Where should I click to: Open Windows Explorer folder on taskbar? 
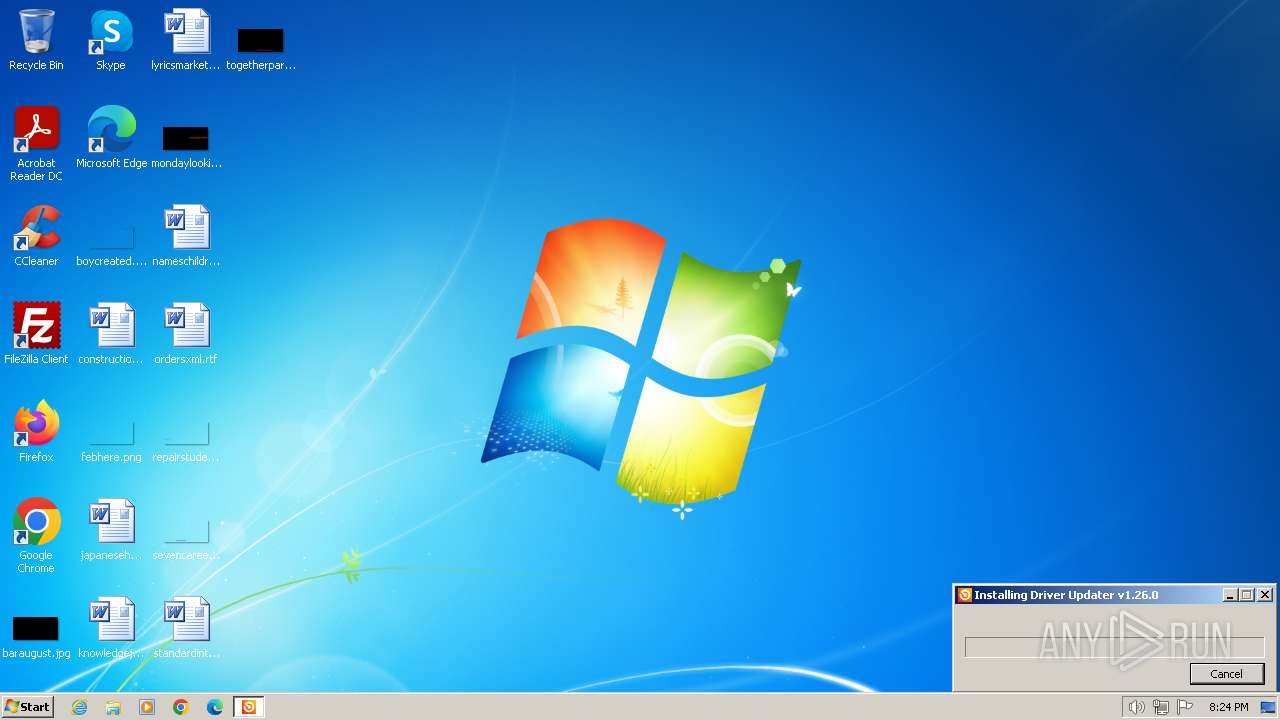113,707
